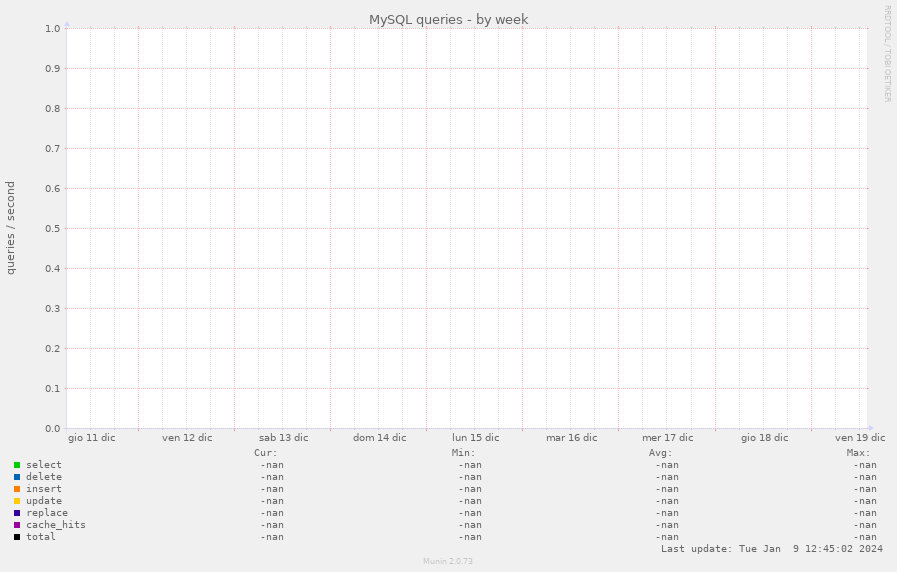Image resolution: width=897 pixels, height=572 pixels.
Task: Click the 'Max:' column header
Action: (858, 453)
